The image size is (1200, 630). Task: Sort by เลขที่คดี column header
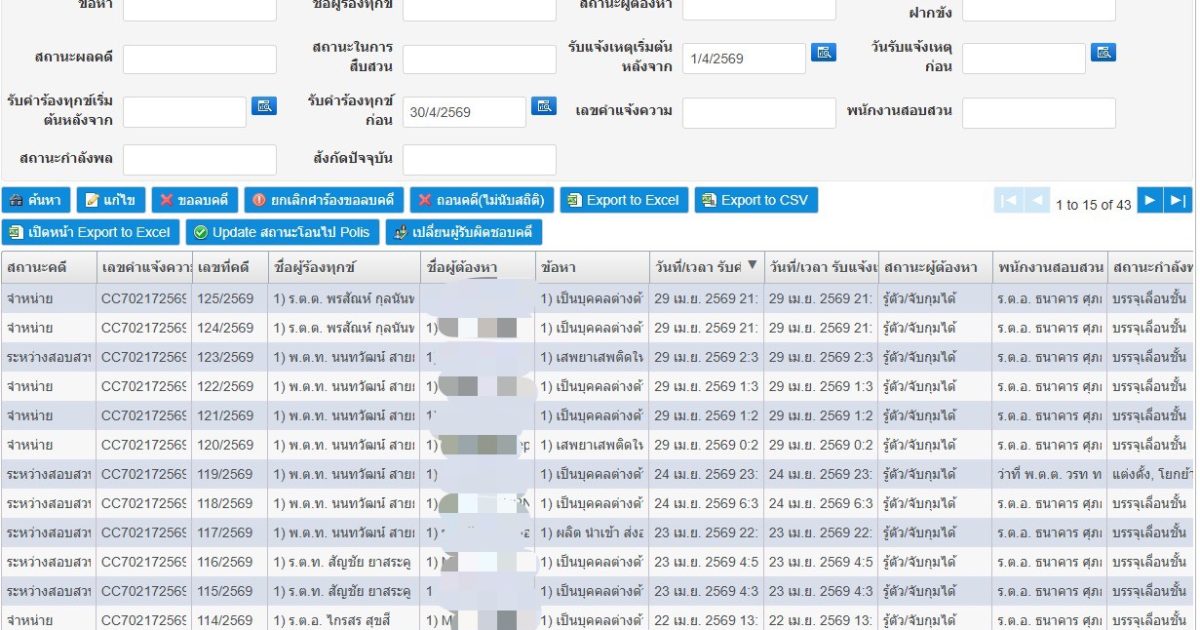coord(230,267)
